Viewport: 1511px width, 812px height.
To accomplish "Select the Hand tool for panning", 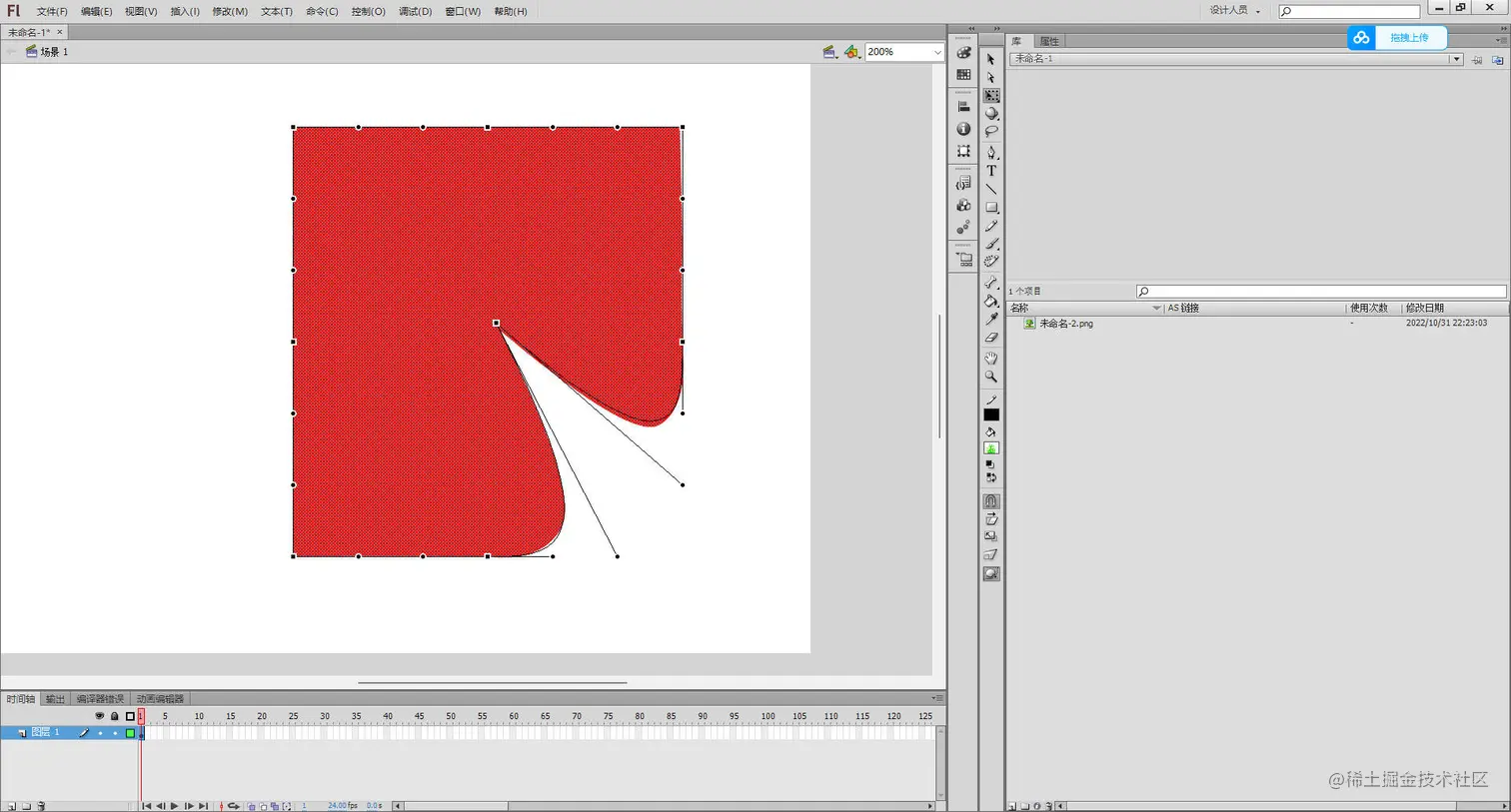I will (x=990, y=358).
